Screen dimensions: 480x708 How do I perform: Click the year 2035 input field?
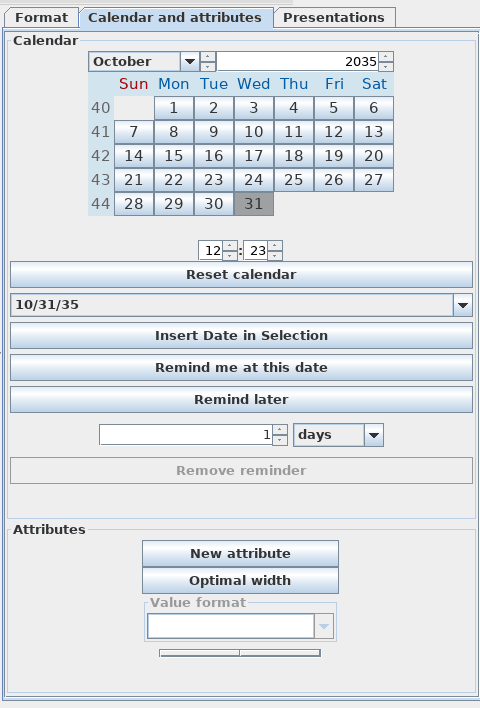pyautogui.click(x=298, y=61)
